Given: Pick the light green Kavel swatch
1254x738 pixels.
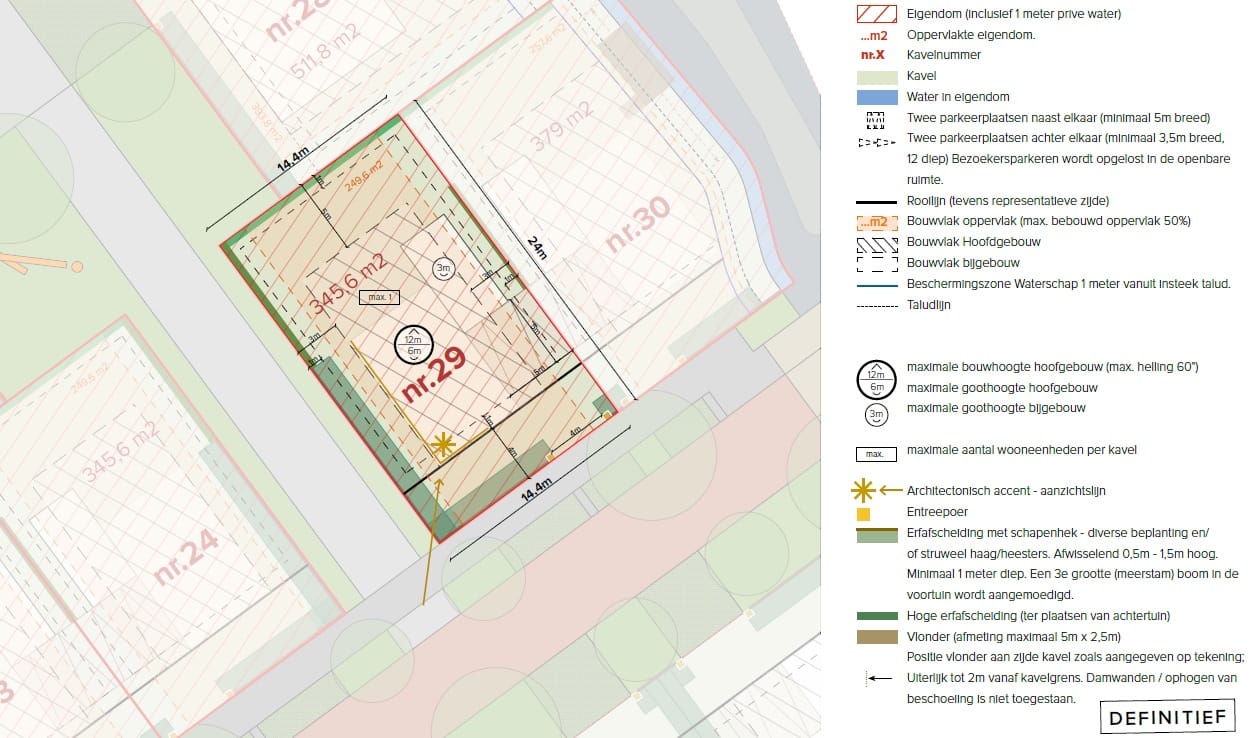Looking at the screenshot, I should 875,76.
